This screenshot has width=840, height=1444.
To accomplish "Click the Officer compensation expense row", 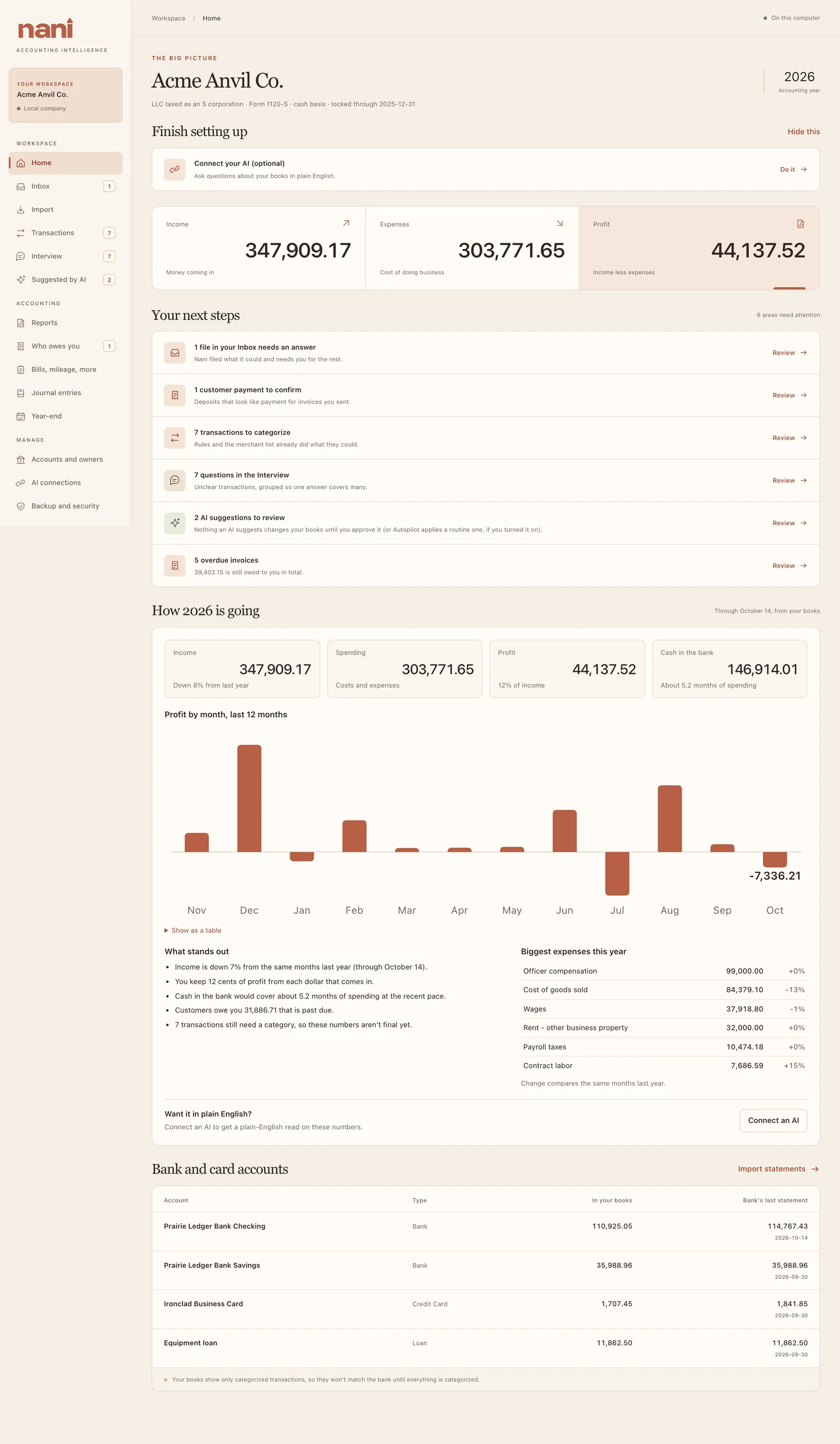I will click(664, 971).
